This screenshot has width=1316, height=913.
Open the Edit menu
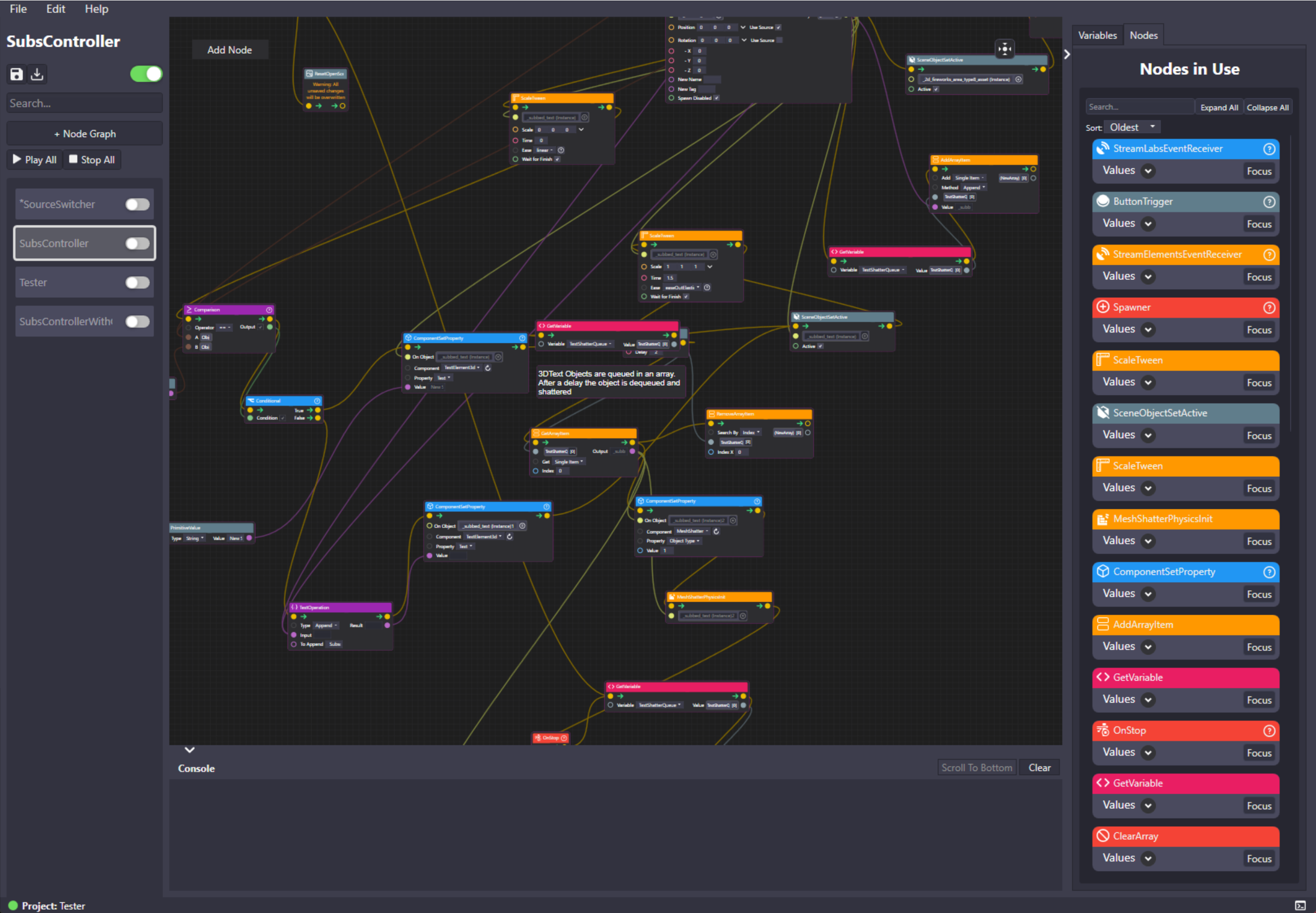click(x=55, y=9)
